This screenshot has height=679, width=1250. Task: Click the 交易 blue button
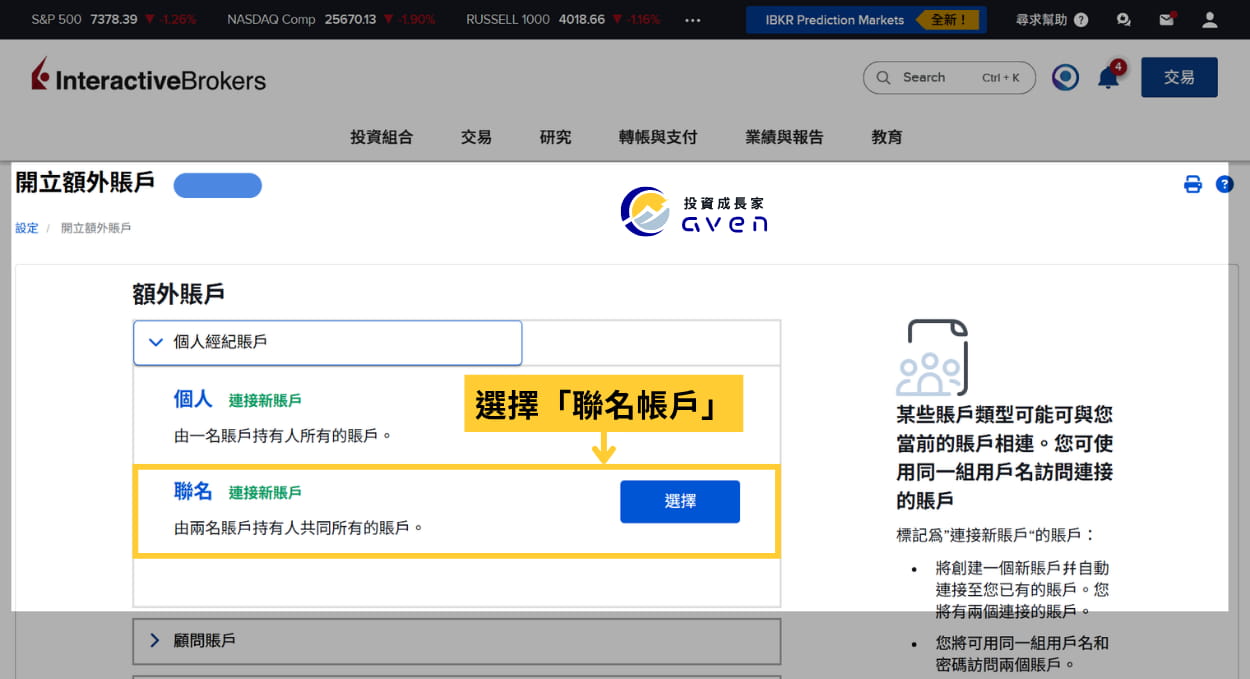click(1179, 77)
